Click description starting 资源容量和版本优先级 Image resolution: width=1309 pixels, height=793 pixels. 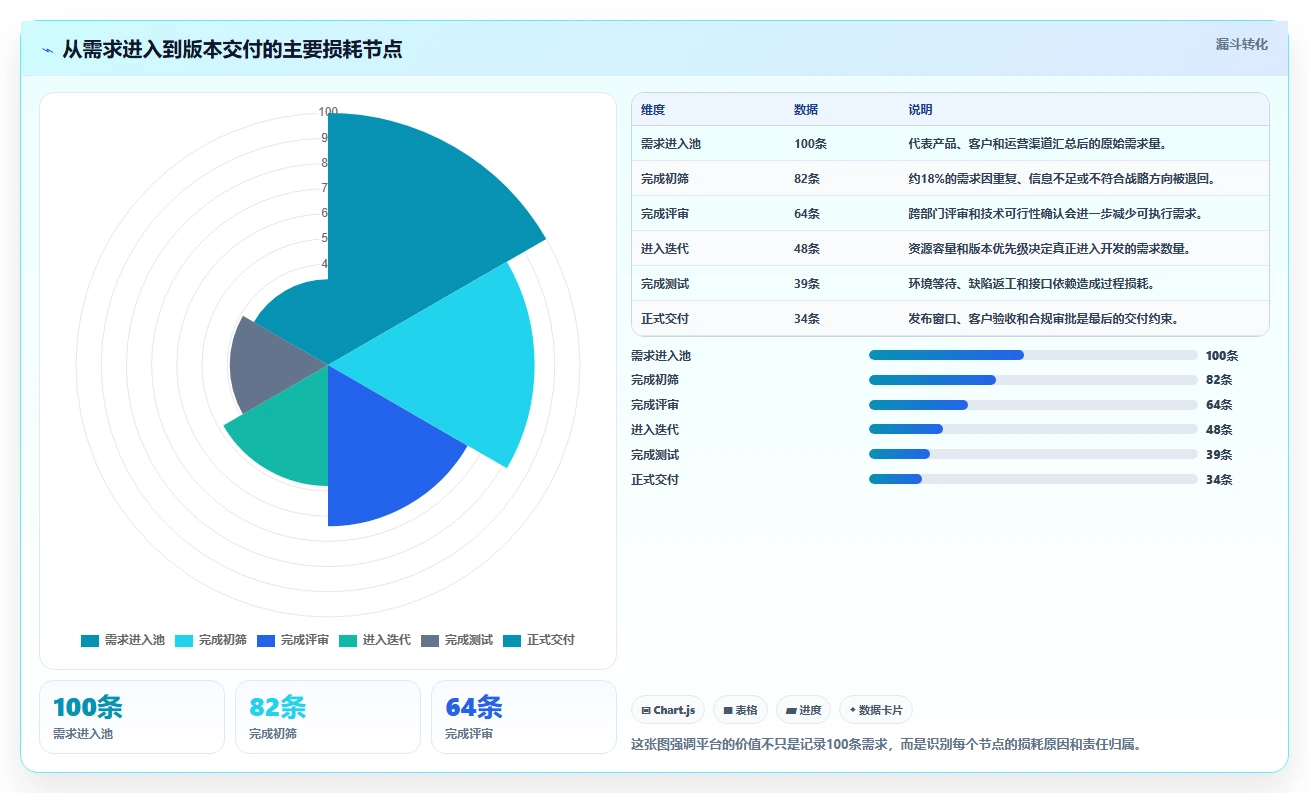point(1049,249)
